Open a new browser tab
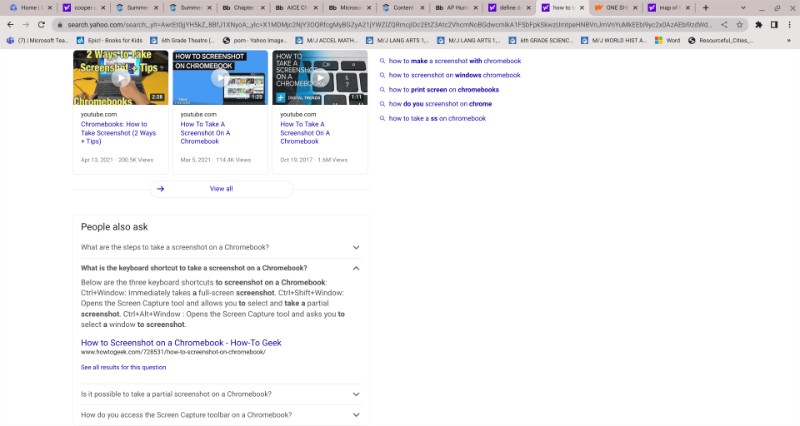Screen dimensions: 800x426 pos(705,8)
